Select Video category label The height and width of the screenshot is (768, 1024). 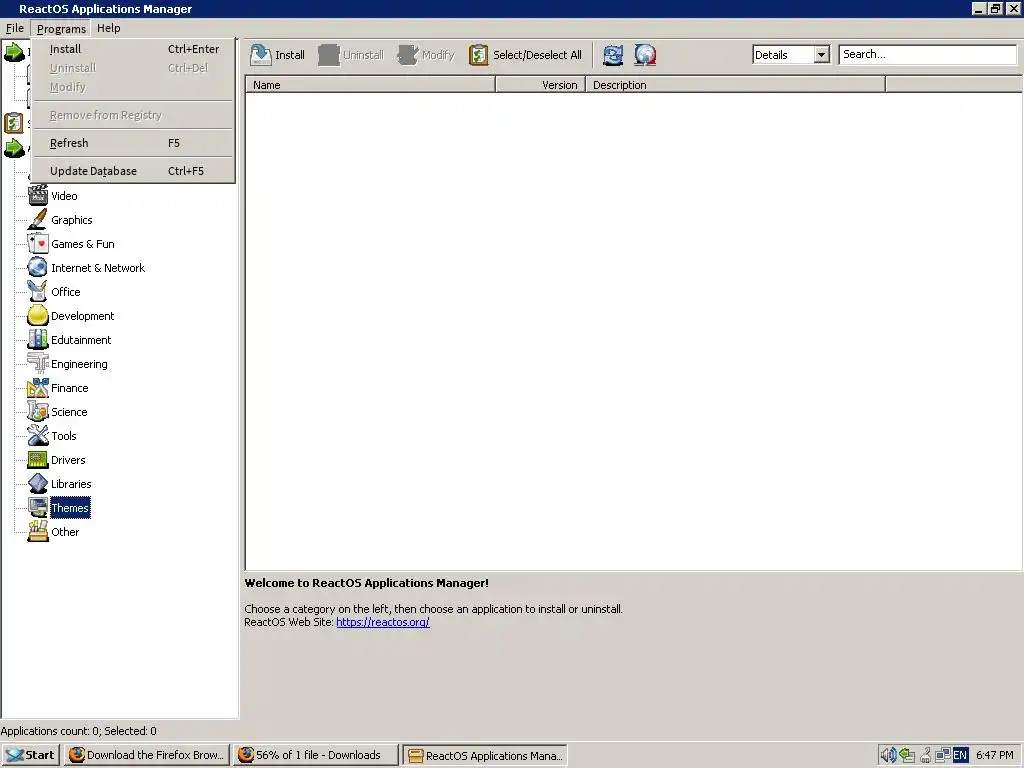pos(64,196)
